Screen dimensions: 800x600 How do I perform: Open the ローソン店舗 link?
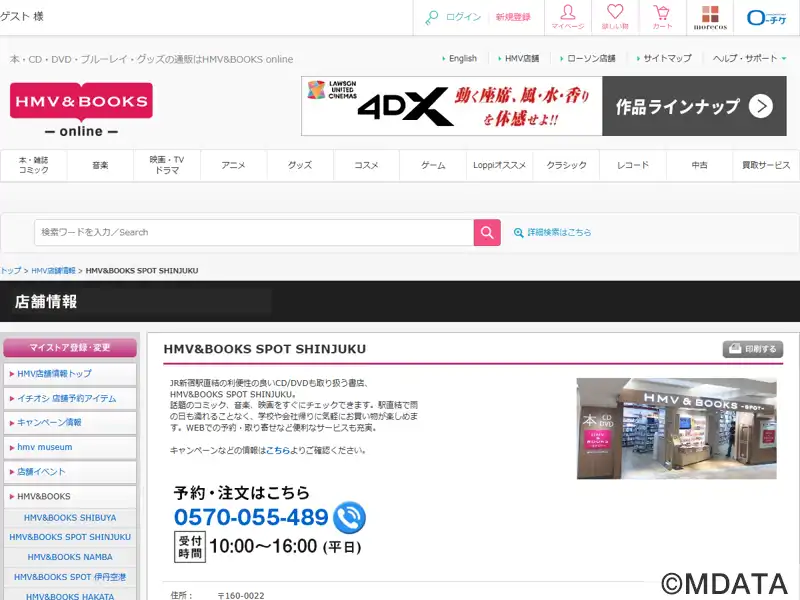pyautogui.click(x=591, y=58)
